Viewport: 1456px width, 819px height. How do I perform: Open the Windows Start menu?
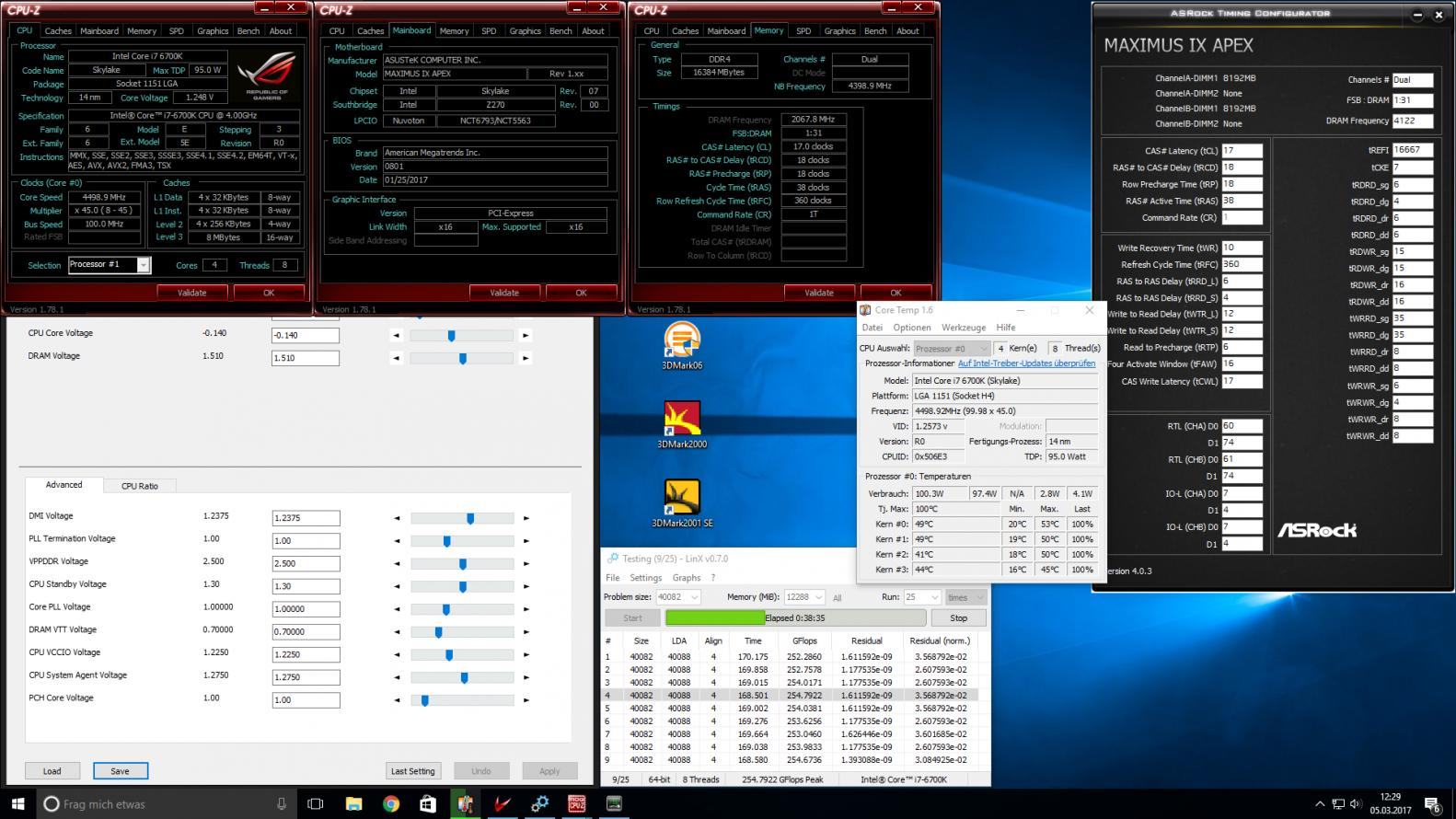(17, 803)
